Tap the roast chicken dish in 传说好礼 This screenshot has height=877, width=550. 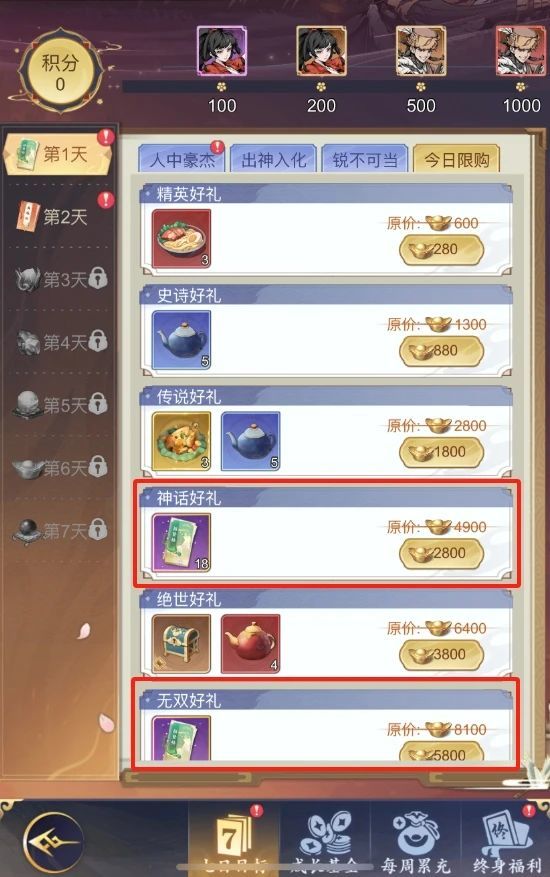point(181,441)
